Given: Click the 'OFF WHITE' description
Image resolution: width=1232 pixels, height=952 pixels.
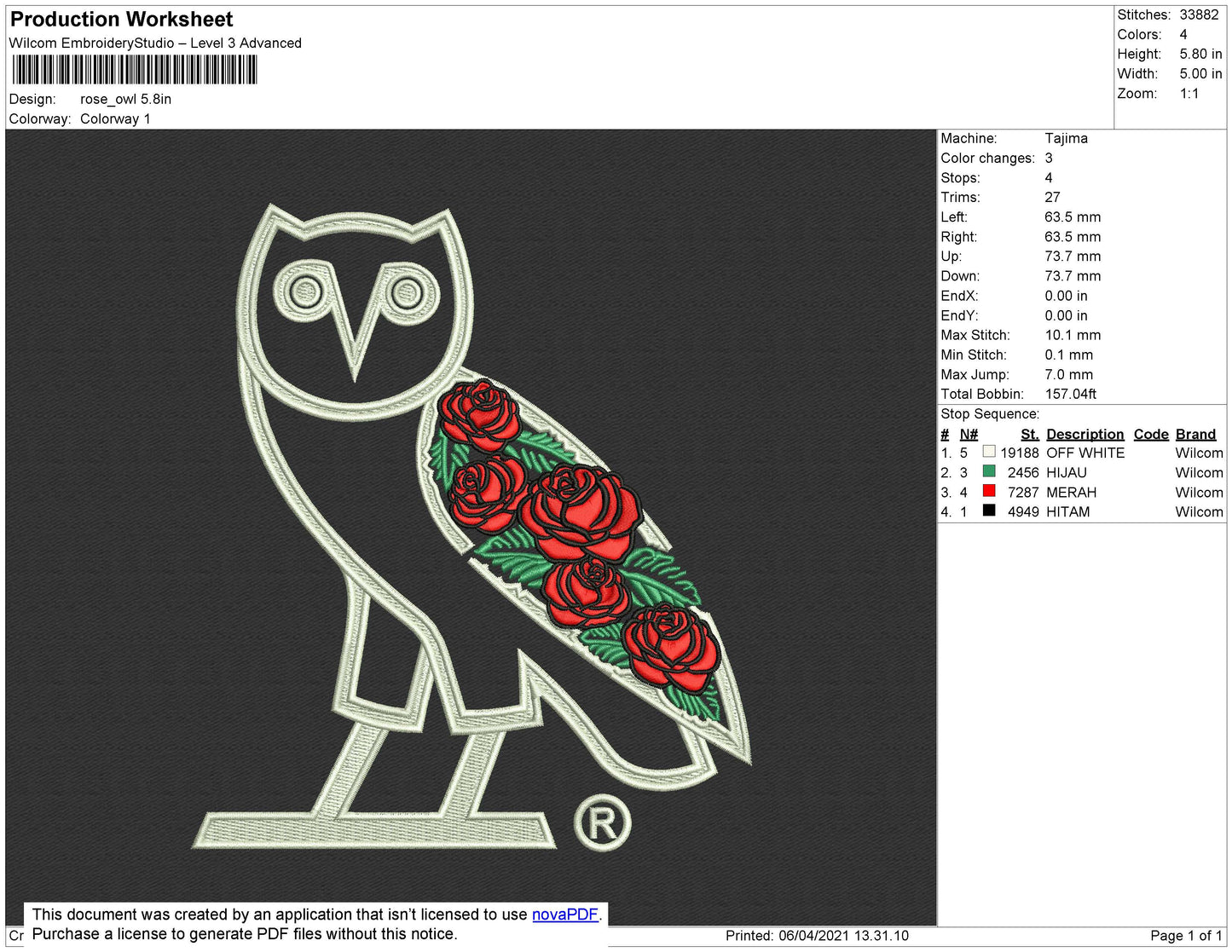Looking at the screenshot, I should (1085, 453).
